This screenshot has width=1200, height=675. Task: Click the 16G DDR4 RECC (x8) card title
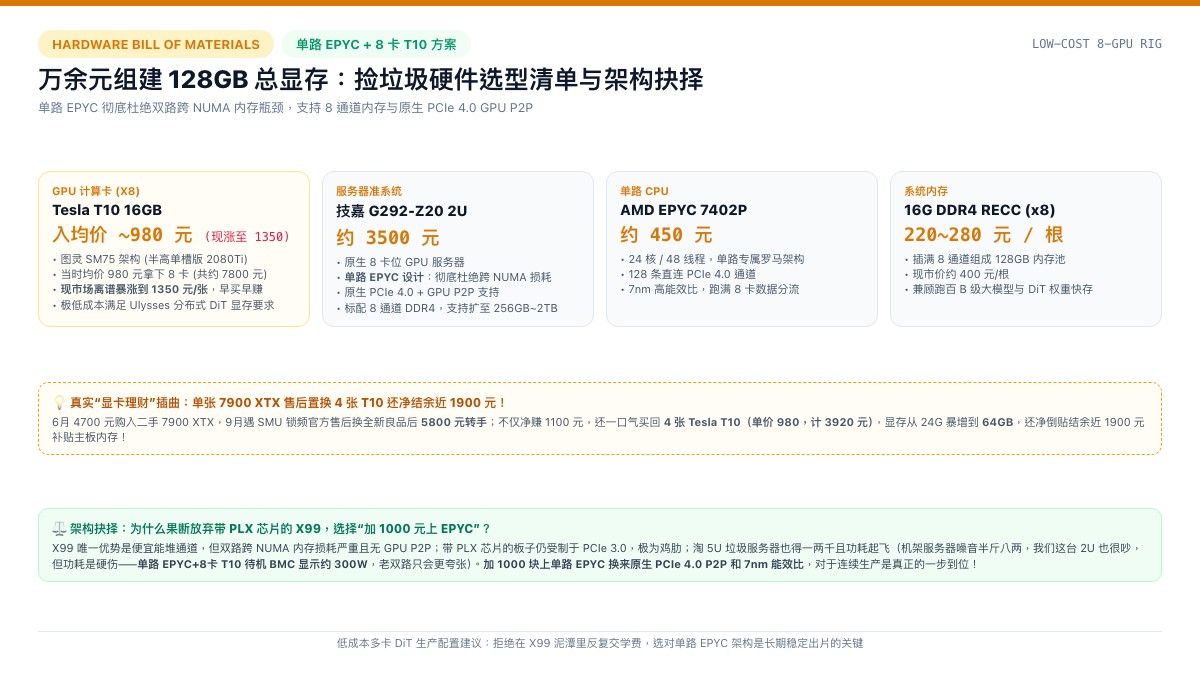(x=979, y=210)
